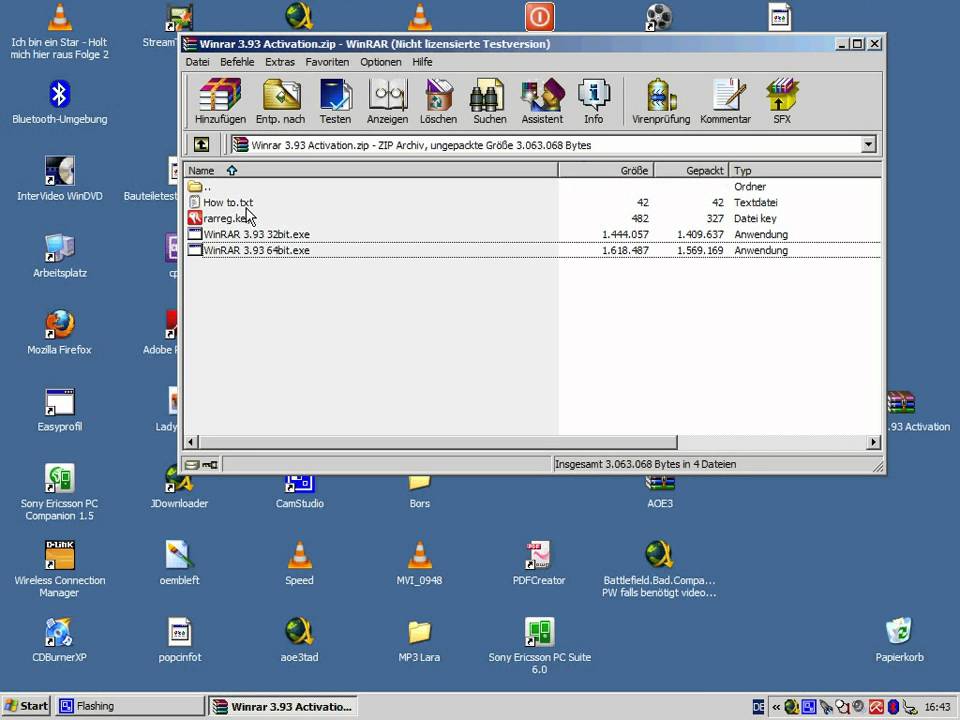This screenshot has width=960, height=720.
Task: Open the Optionen menu
Action: coord(380,62)
